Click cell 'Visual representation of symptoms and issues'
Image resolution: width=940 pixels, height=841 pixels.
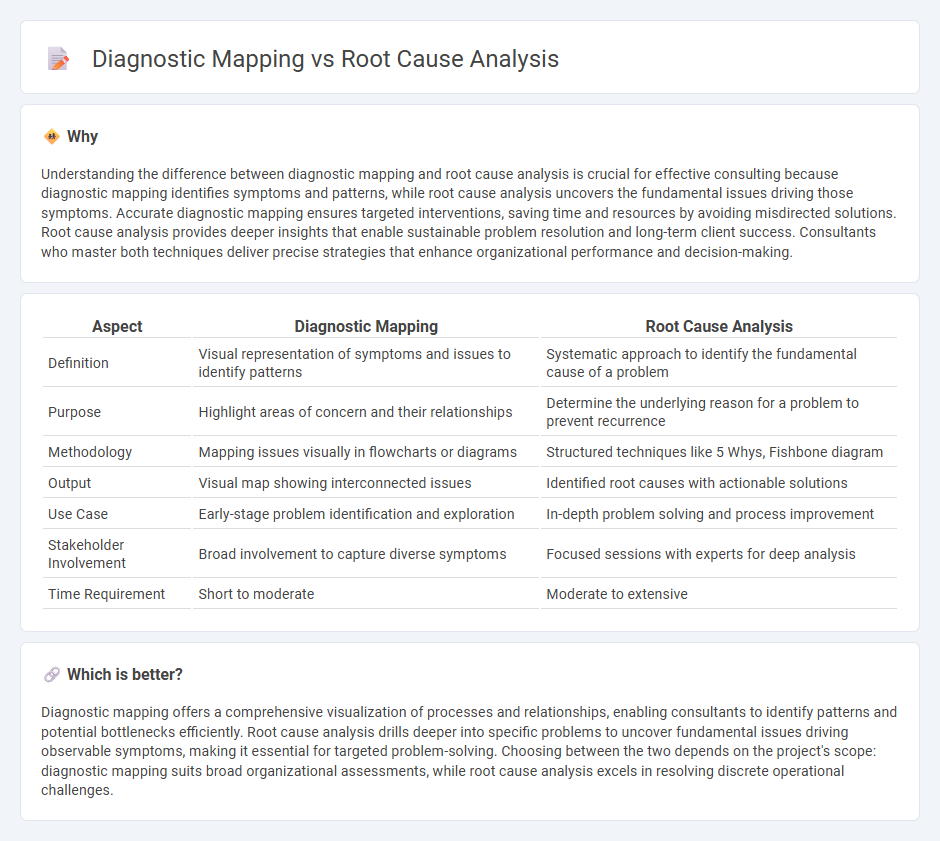[x=366, y=363]
